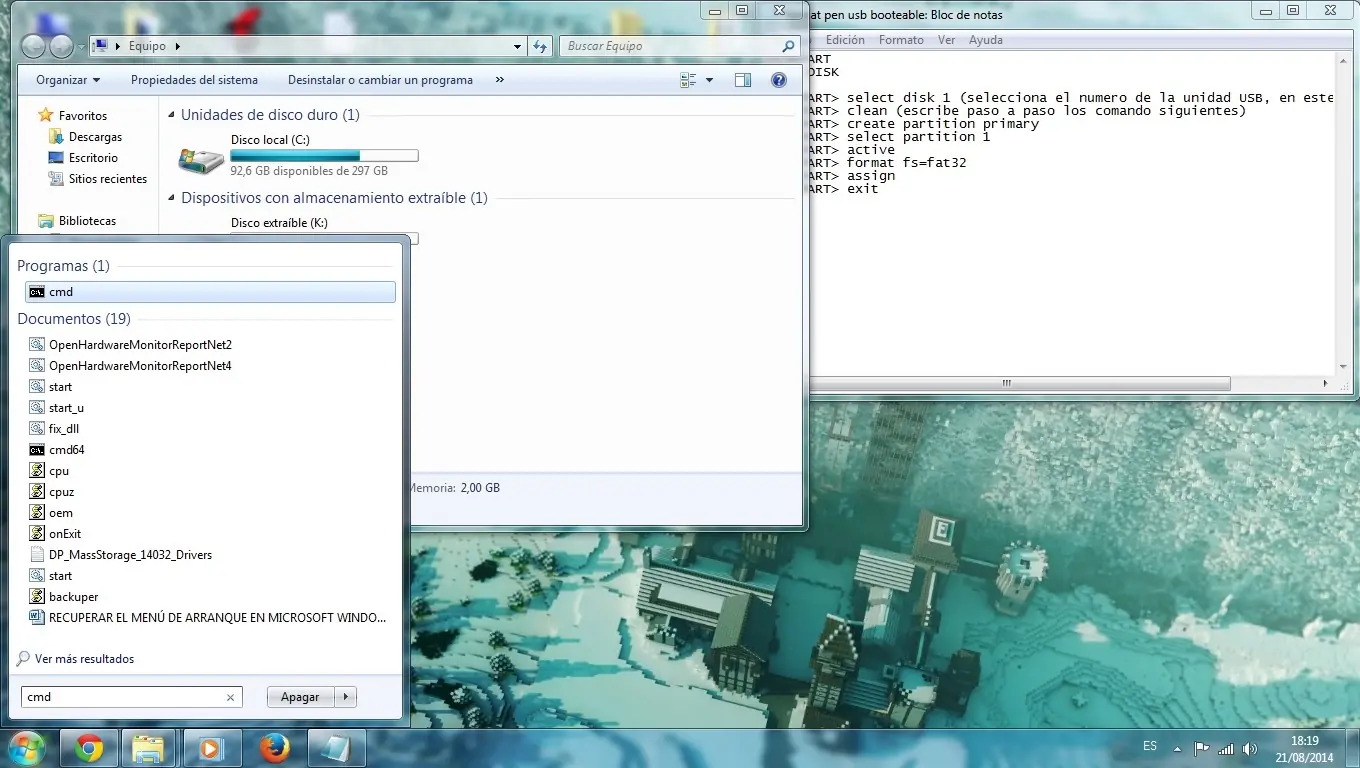The height and width of the screenshot is (768, 1360).
Task: Open the ES language indicator
Action: pyautogui.click(x=1150, y=747)
